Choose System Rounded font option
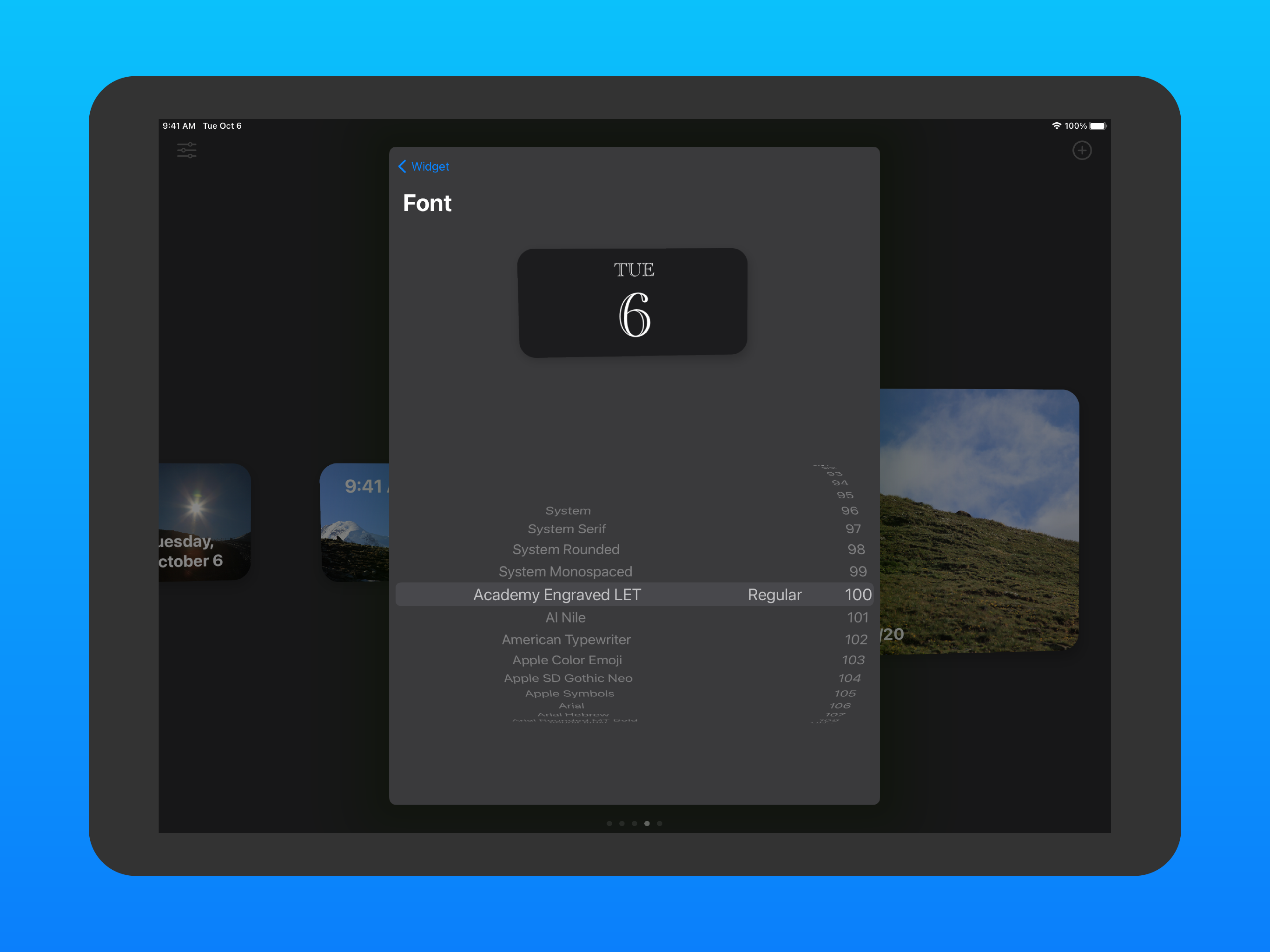Screen dimensions: 1270x952 [566, 549]
